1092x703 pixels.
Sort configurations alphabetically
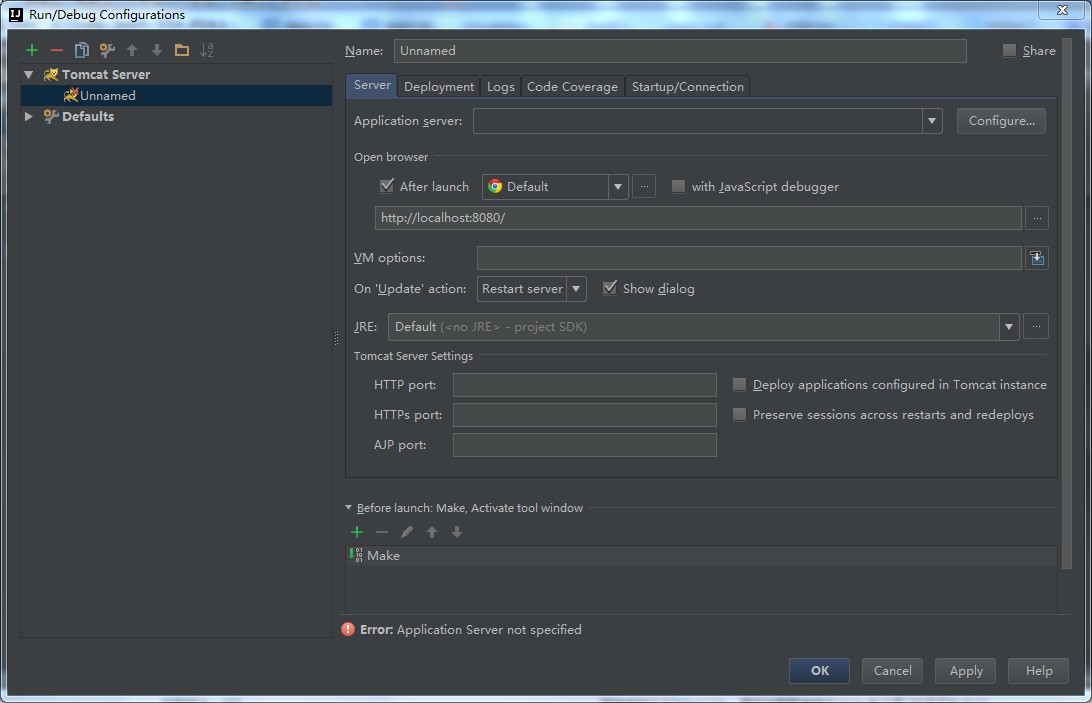pos(207,50)
